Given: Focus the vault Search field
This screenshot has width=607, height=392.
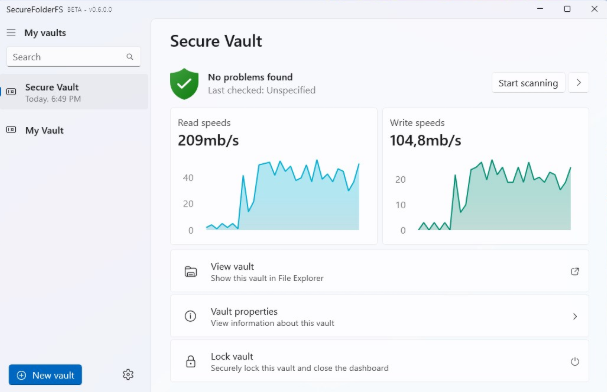Looking at the screenshot, I should point(73,57).
